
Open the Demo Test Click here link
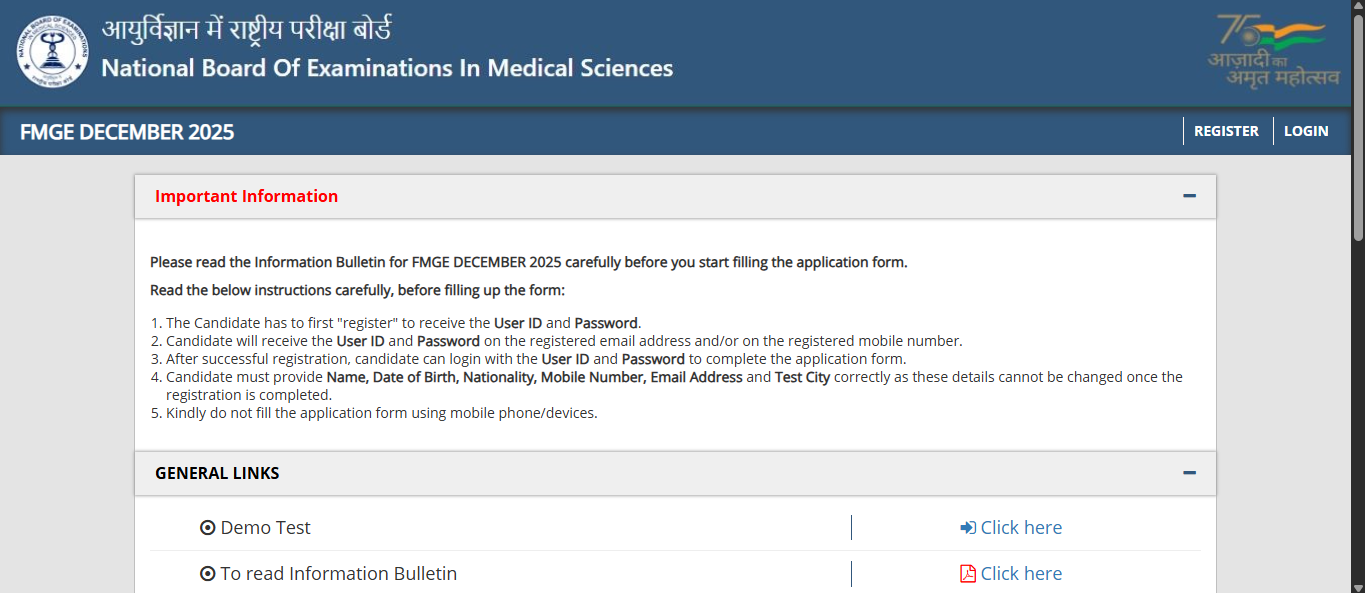1021,527
